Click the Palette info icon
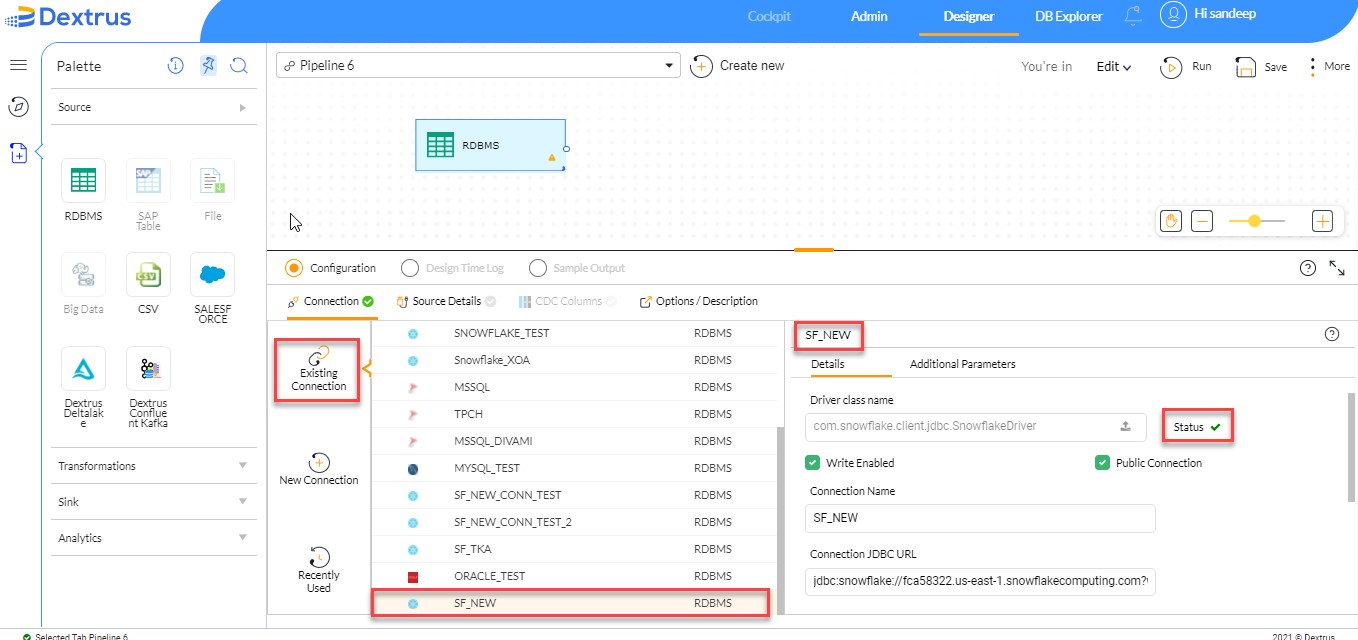The width and height of the screenshot is (1358, 640). [175, 66]
